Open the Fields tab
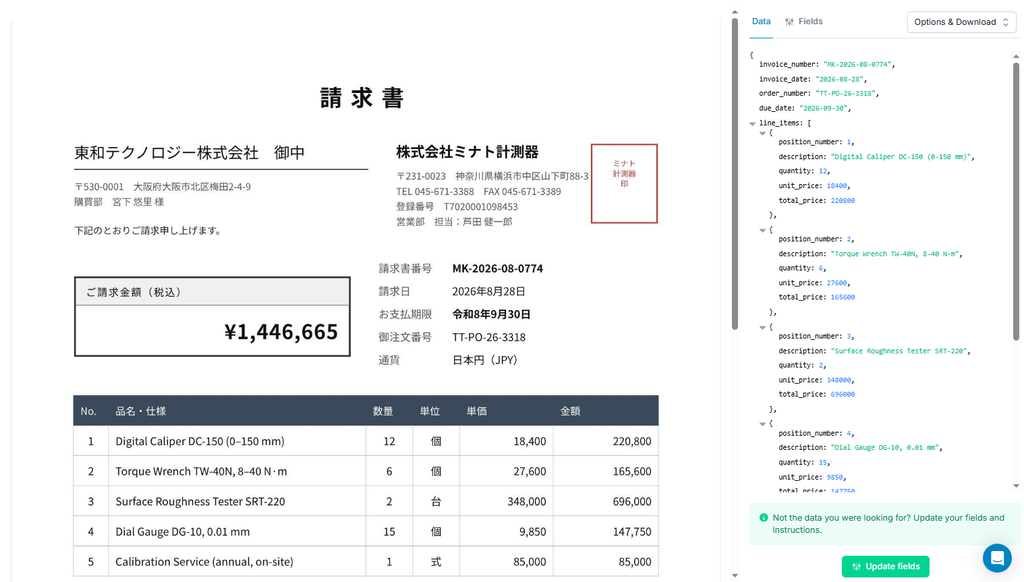 coord(804,22)
